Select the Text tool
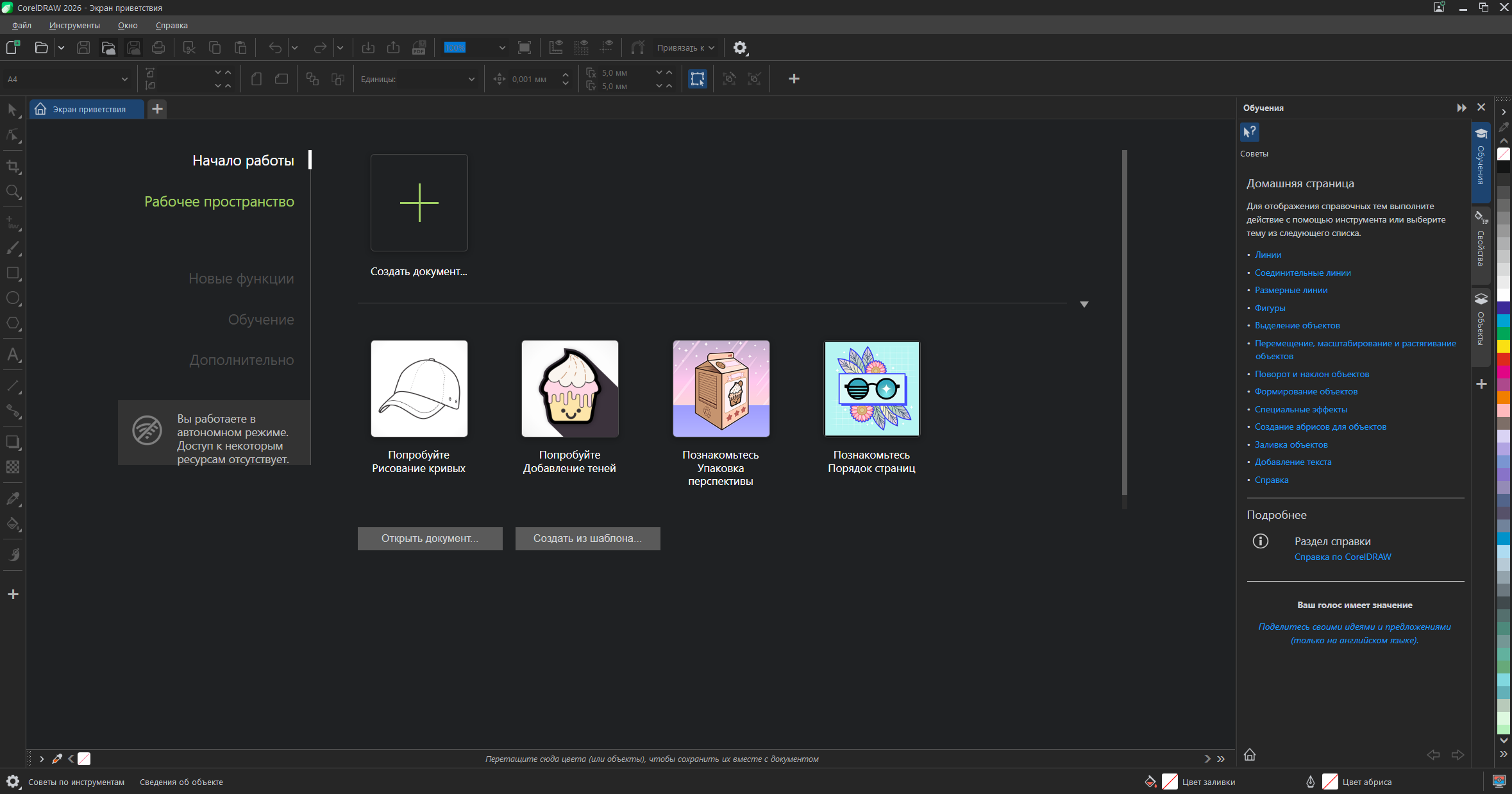 (13, 355)
